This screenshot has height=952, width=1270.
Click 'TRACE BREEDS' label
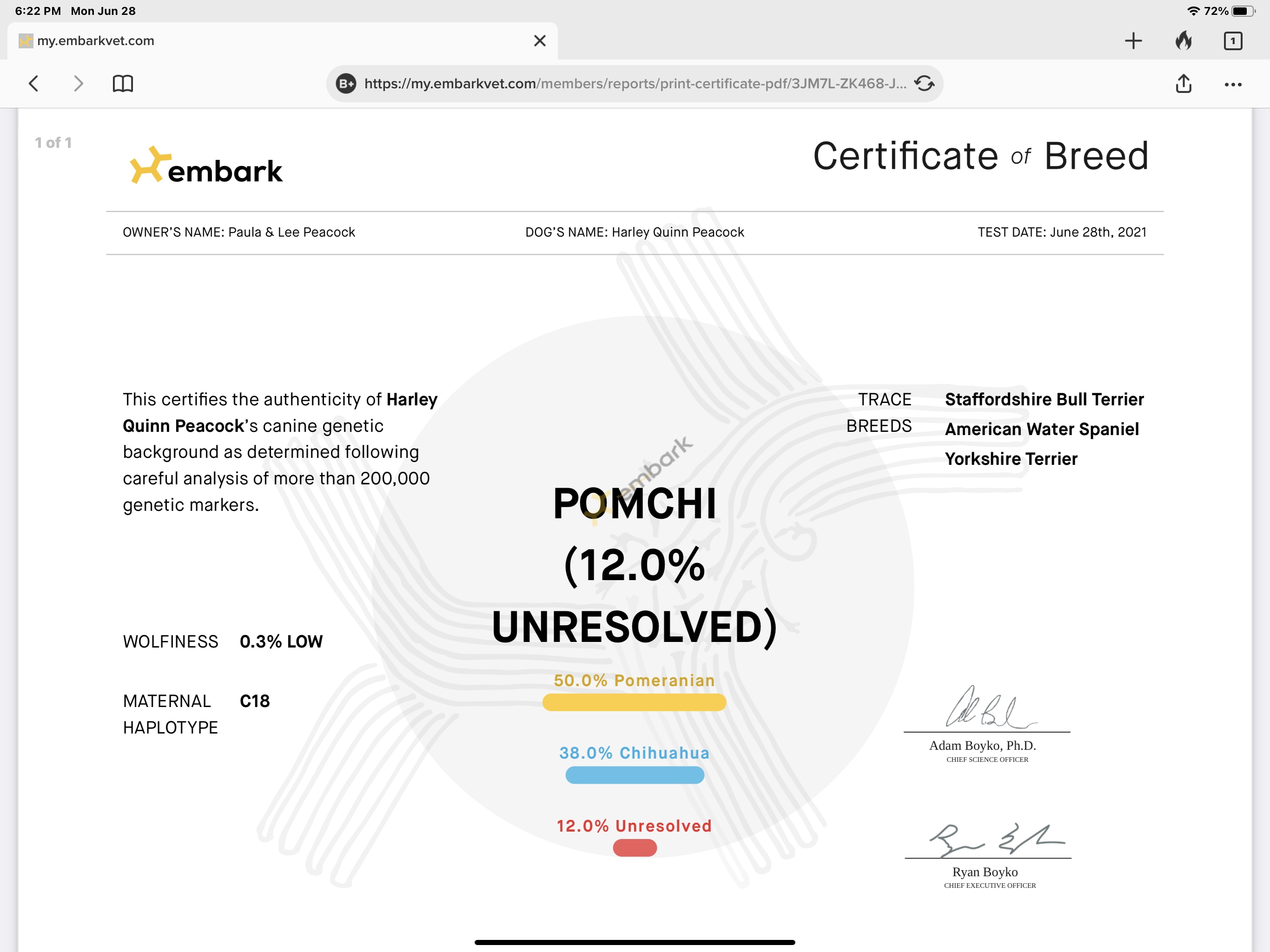pos(879,413)
